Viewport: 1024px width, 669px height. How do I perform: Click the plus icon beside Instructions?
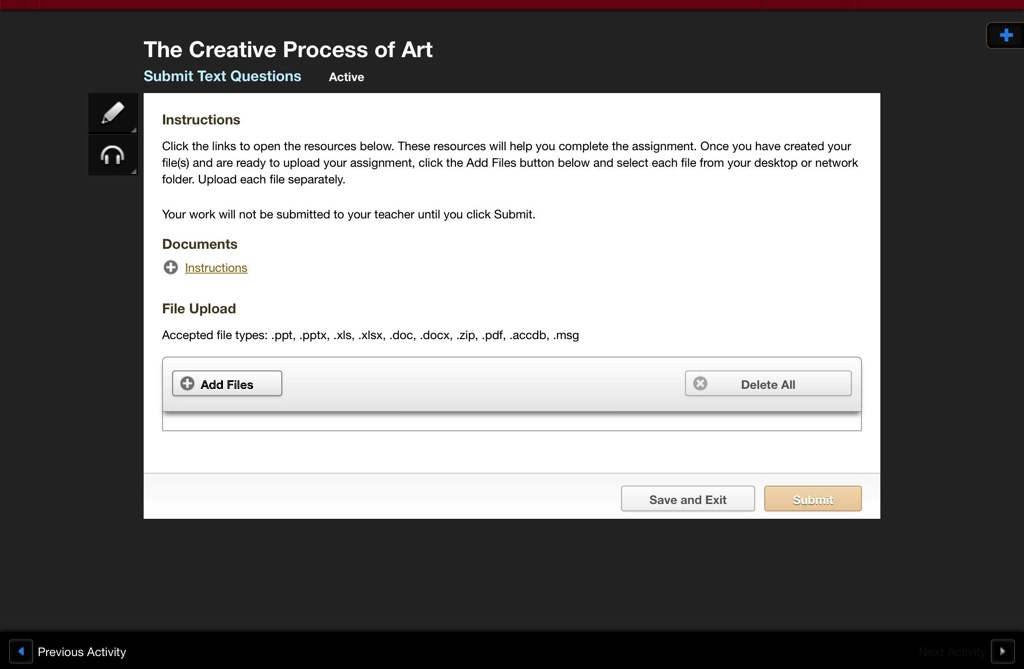point(170,267)
